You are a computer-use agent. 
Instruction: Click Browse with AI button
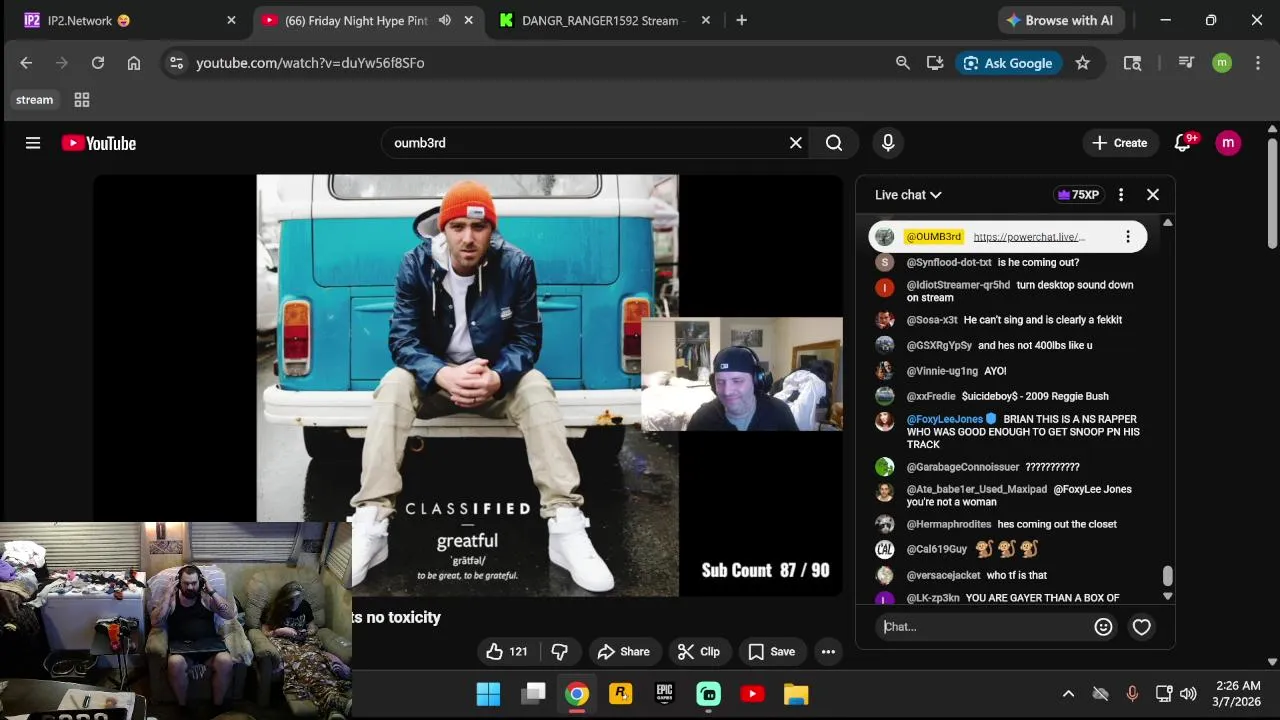tap(1061, 20)
